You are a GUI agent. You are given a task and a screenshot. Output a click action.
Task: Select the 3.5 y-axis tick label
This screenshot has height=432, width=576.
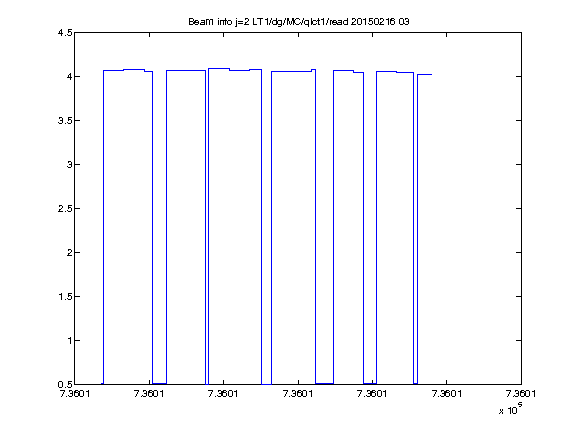click(x=65, y=120)
